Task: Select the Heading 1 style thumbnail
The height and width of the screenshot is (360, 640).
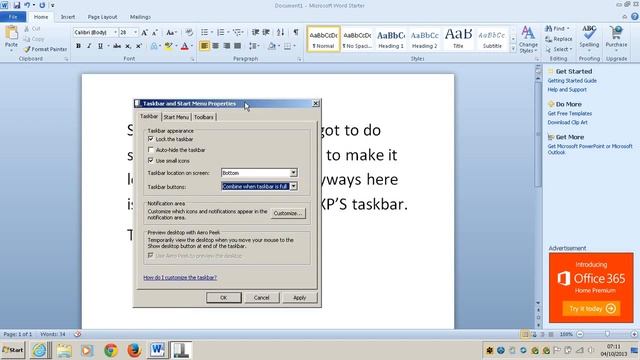Action: click(391, 40)
